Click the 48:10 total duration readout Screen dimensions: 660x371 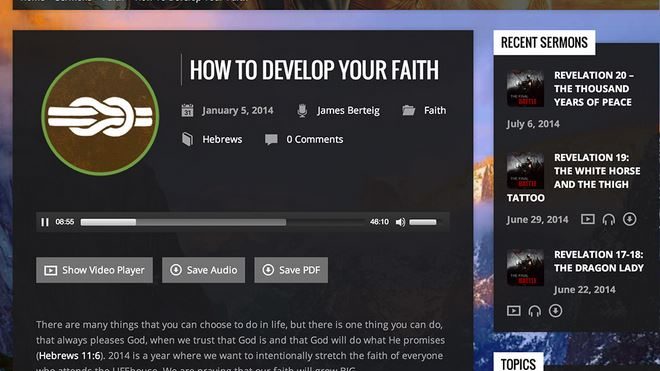(x=379, y=222)
